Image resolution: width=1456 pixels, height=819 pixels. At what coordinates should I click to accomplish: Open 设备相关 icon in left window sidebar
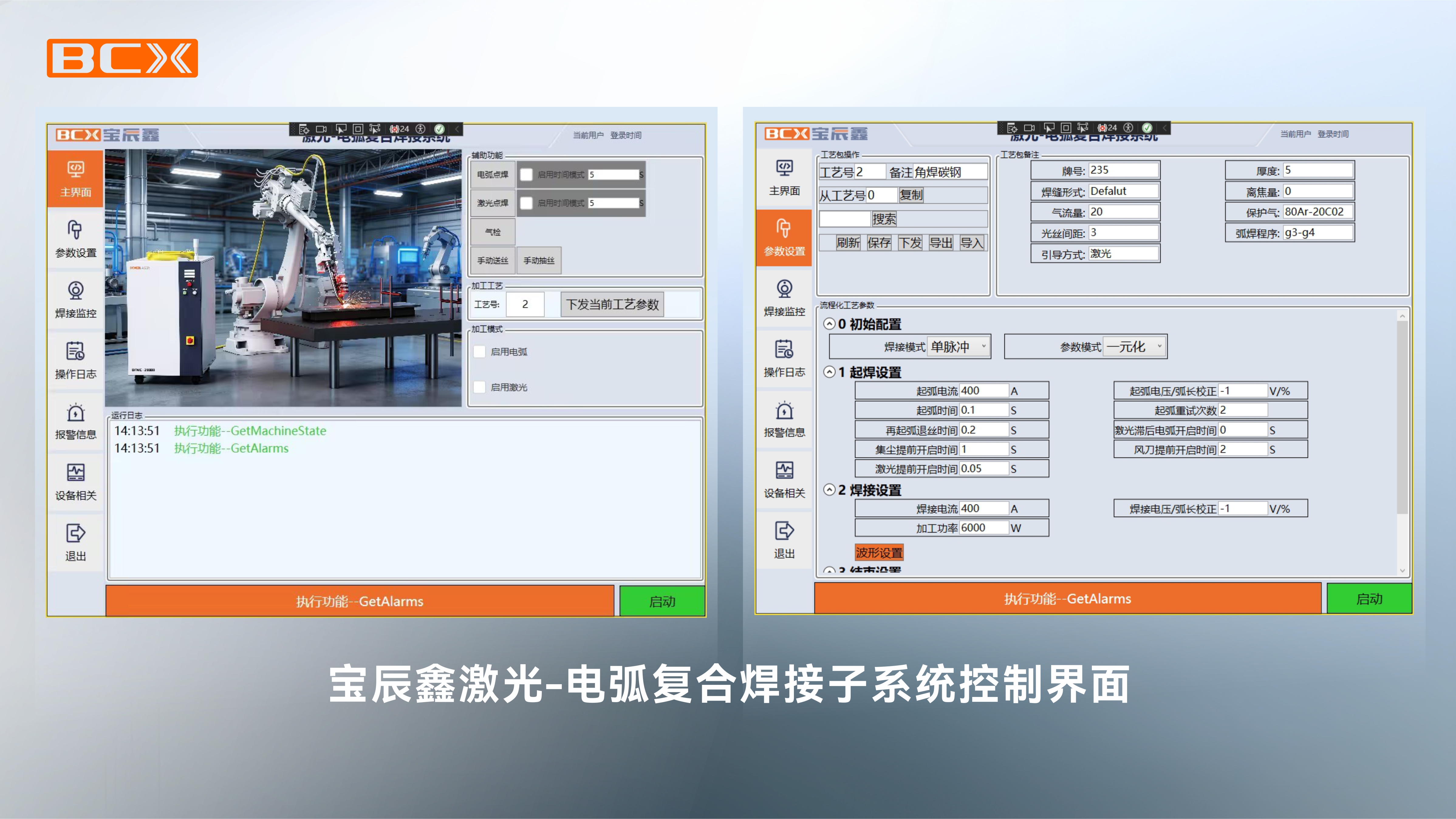pyautogui.click(x=75, y=472)
